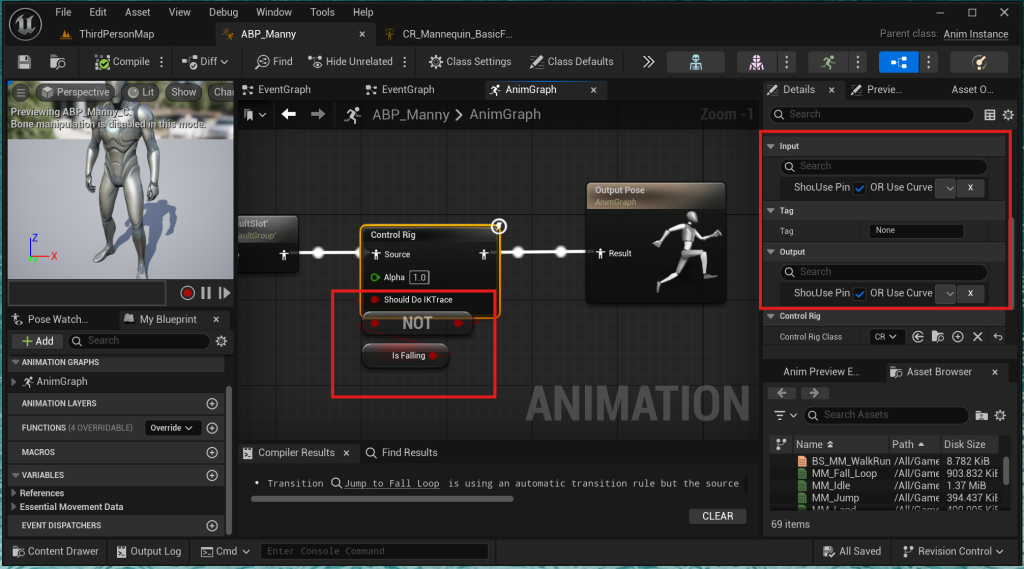
Task: Collapse the Tag section
Action: click(771, 210)
